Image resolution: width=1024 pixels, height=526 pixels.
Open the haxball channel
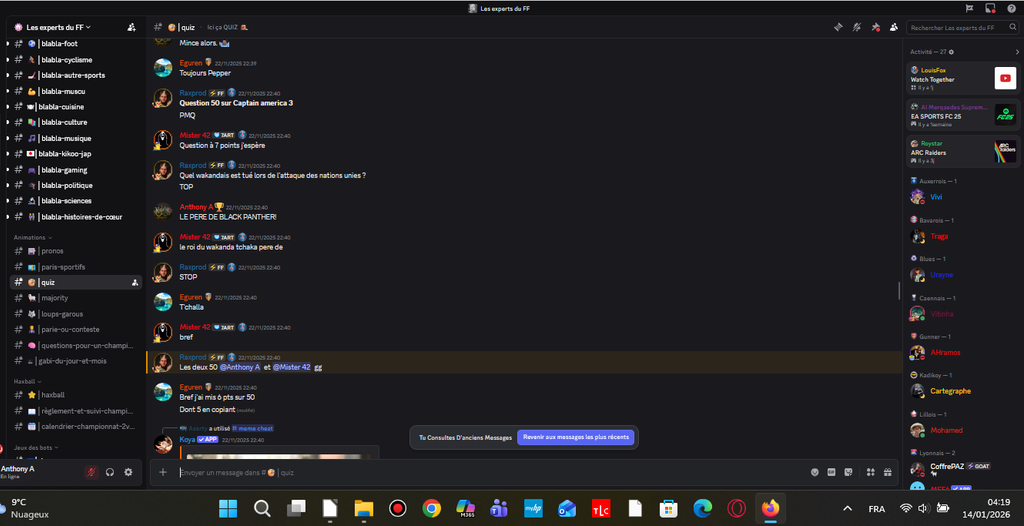coord(76,395)
